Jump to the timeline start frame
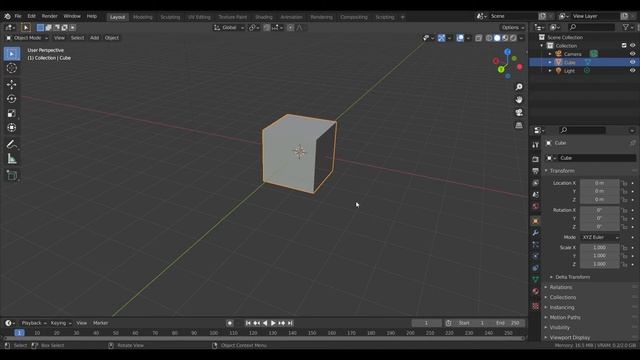Viewport: 640px width, 360px height. [248, 323]
